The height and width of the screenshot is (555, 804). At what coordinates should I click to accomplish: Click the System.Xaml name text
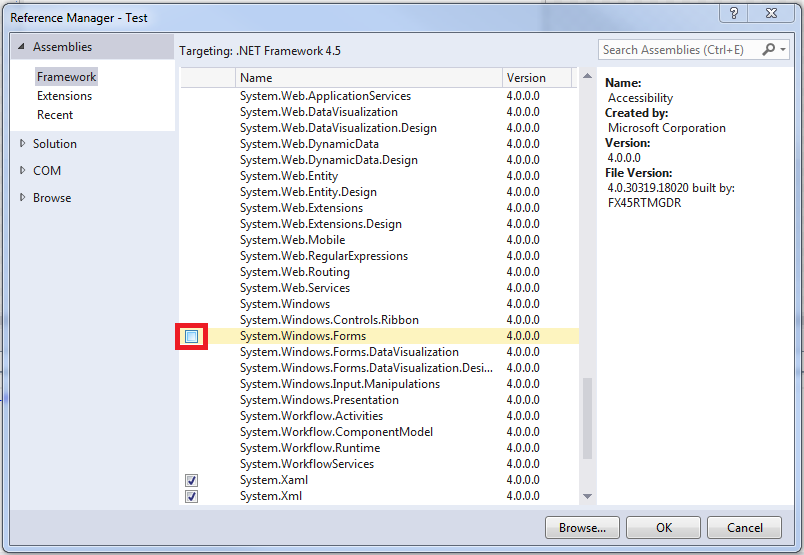(x=274, y=480)
